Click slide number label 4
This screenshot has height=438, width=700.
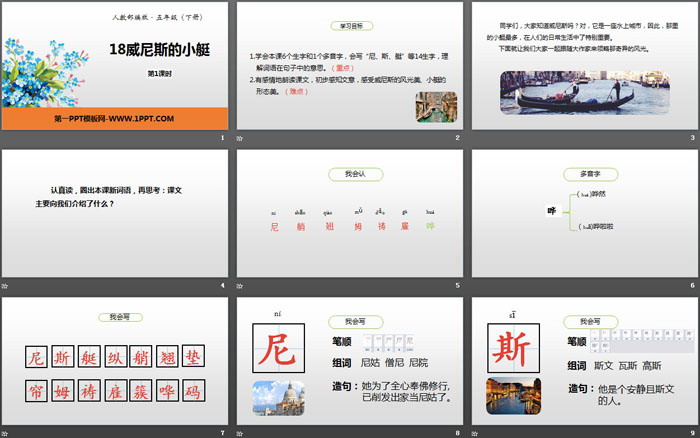222,285
